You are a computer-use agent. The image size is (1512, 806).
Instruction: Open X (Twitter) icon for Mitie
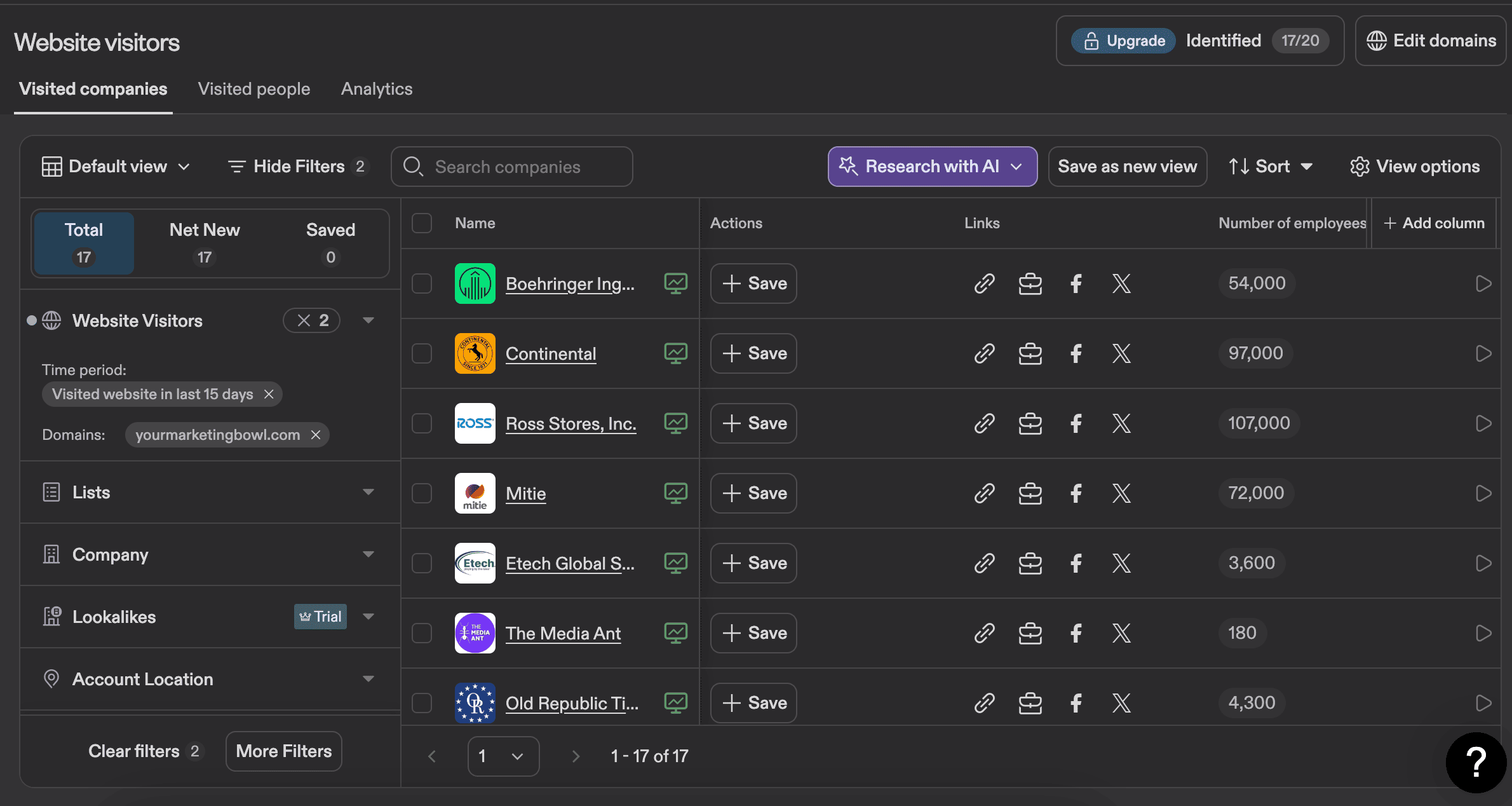pyautogui.click(x=1121, y=493)
